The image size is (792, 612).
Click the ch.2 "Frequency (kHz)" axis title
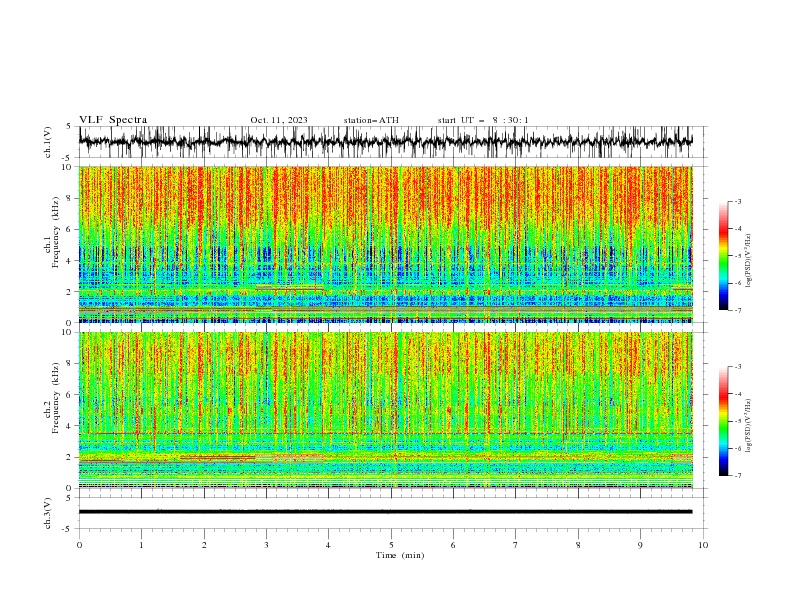tap(56, 398)
